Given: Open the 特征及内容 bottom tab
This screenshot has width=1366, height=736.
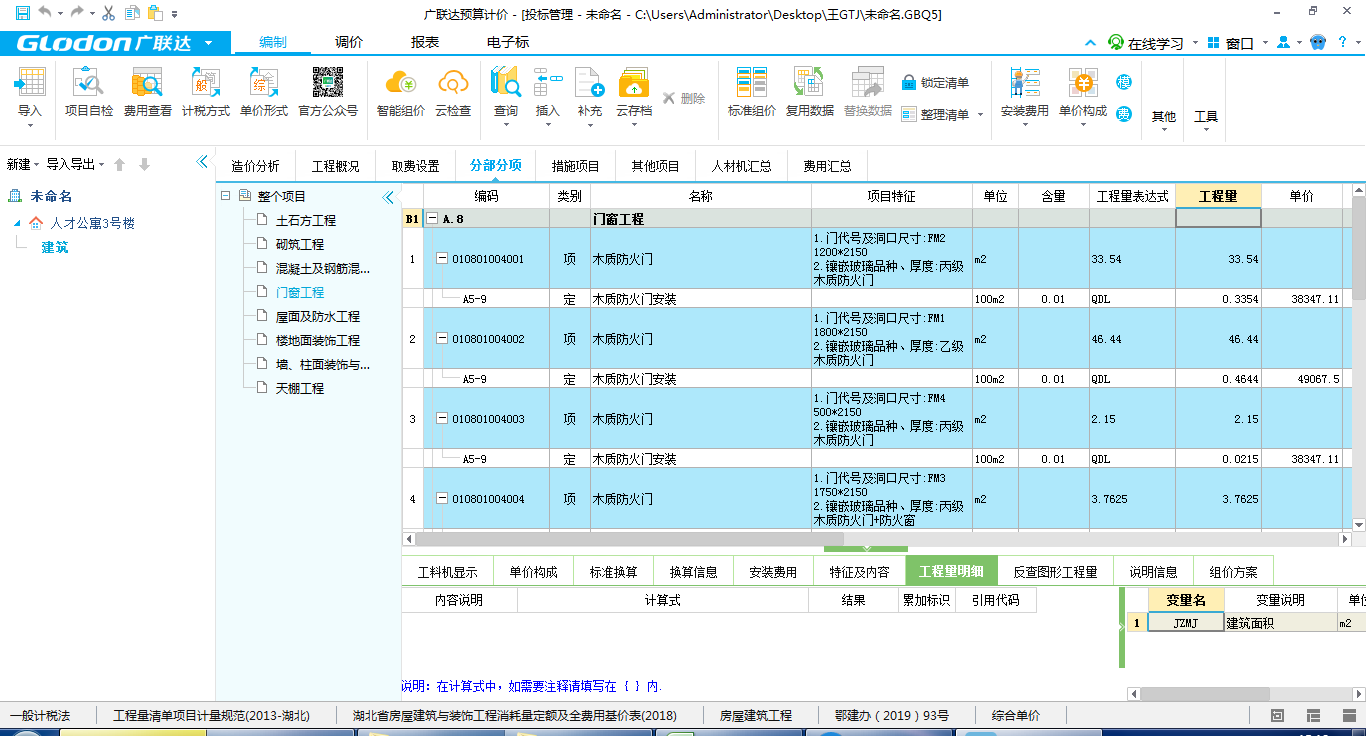Looking at the screenshot, I should pyautogui.click(x=859, y=572).
